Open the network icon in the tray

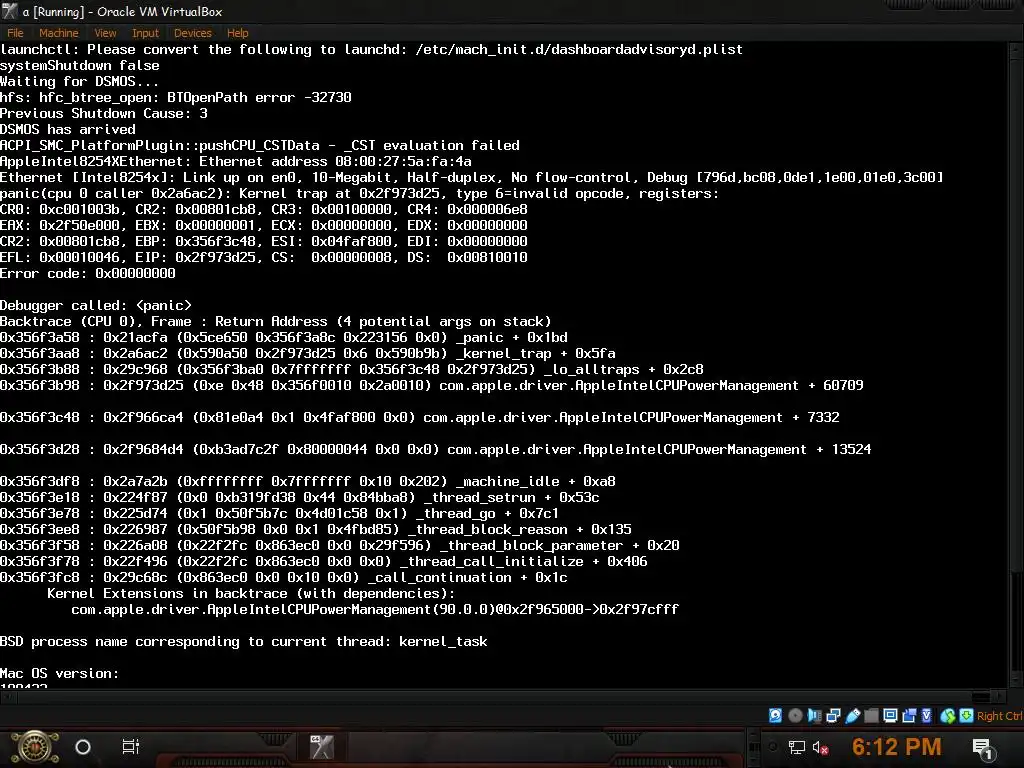click(x=796, y=747)
